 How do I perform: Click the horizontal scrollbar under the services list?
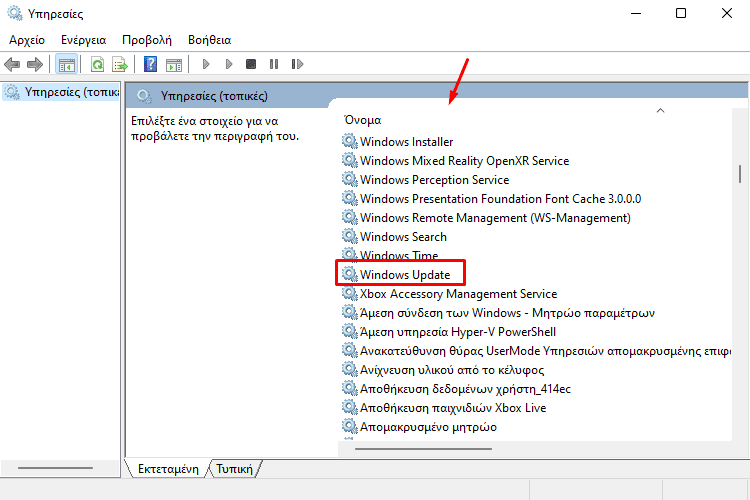pos(423,449)
